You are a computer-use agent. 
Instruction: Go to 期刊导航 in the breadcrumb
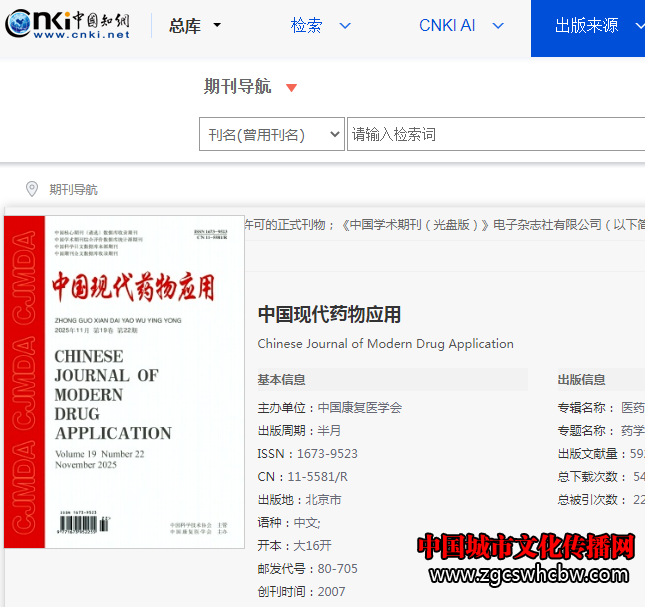click(x=74, y=190)
